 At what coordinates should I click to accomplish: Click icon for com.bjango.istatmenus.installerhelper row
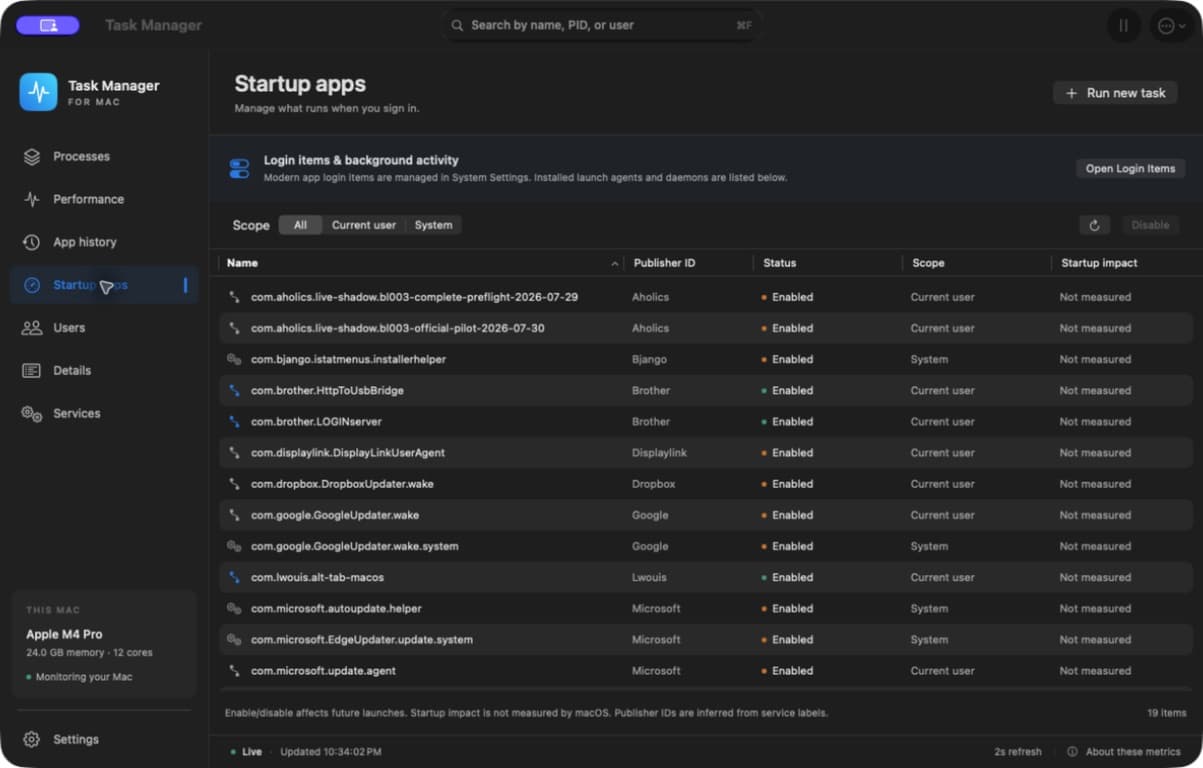point(234,359)
